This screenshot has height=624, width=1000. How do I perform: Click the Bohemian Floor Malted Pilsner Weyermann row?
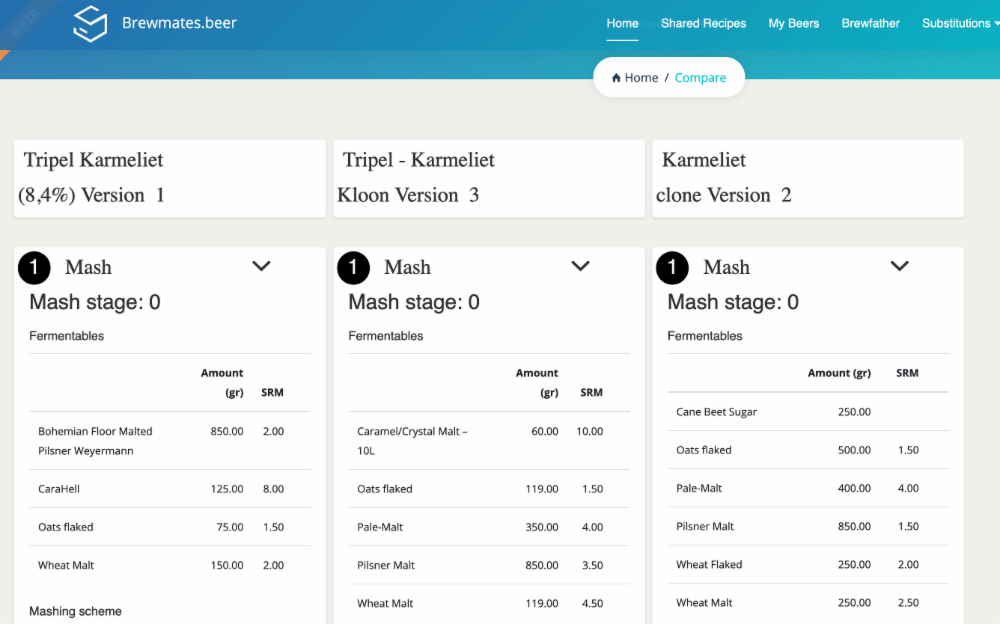click(170, 441)
